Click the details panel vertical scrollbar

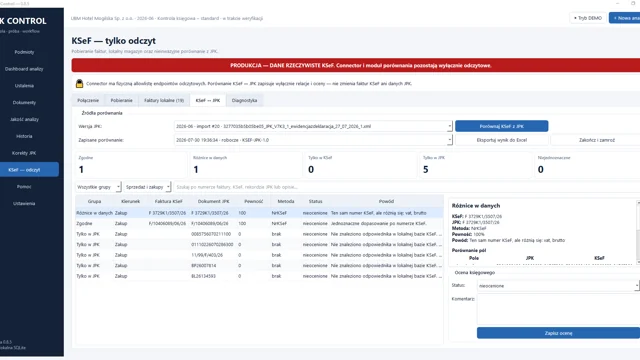click(x=638, y=232)
